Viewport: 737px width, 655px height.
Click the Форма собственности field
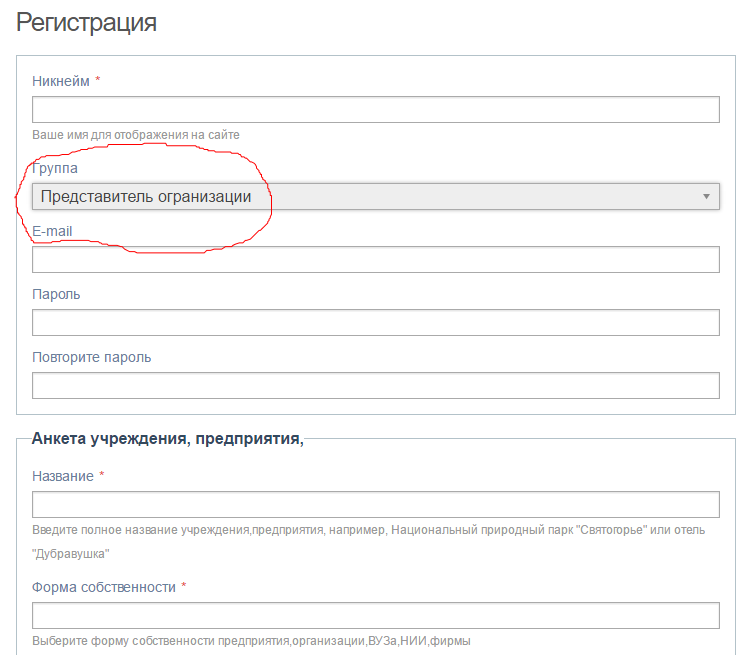click(x=376, y=616)
